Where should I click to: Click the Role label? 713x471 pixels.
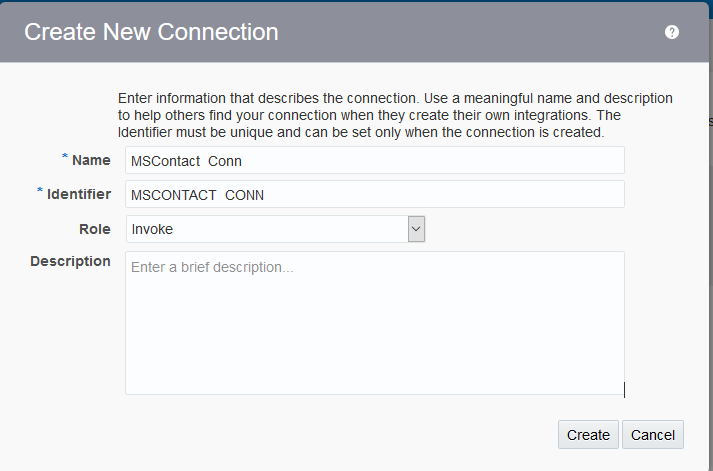[x=95, y=229]
